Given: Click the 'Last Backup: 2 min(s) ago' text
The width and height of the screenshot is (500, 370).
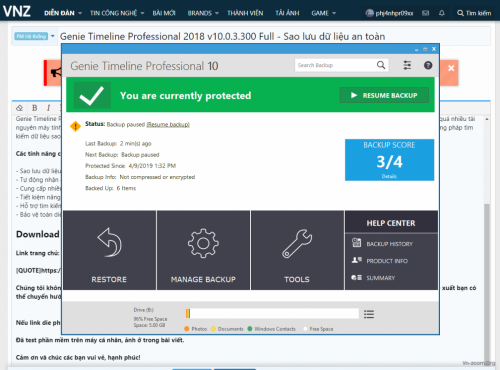Looking at the screenshot, I should (118, 144).
